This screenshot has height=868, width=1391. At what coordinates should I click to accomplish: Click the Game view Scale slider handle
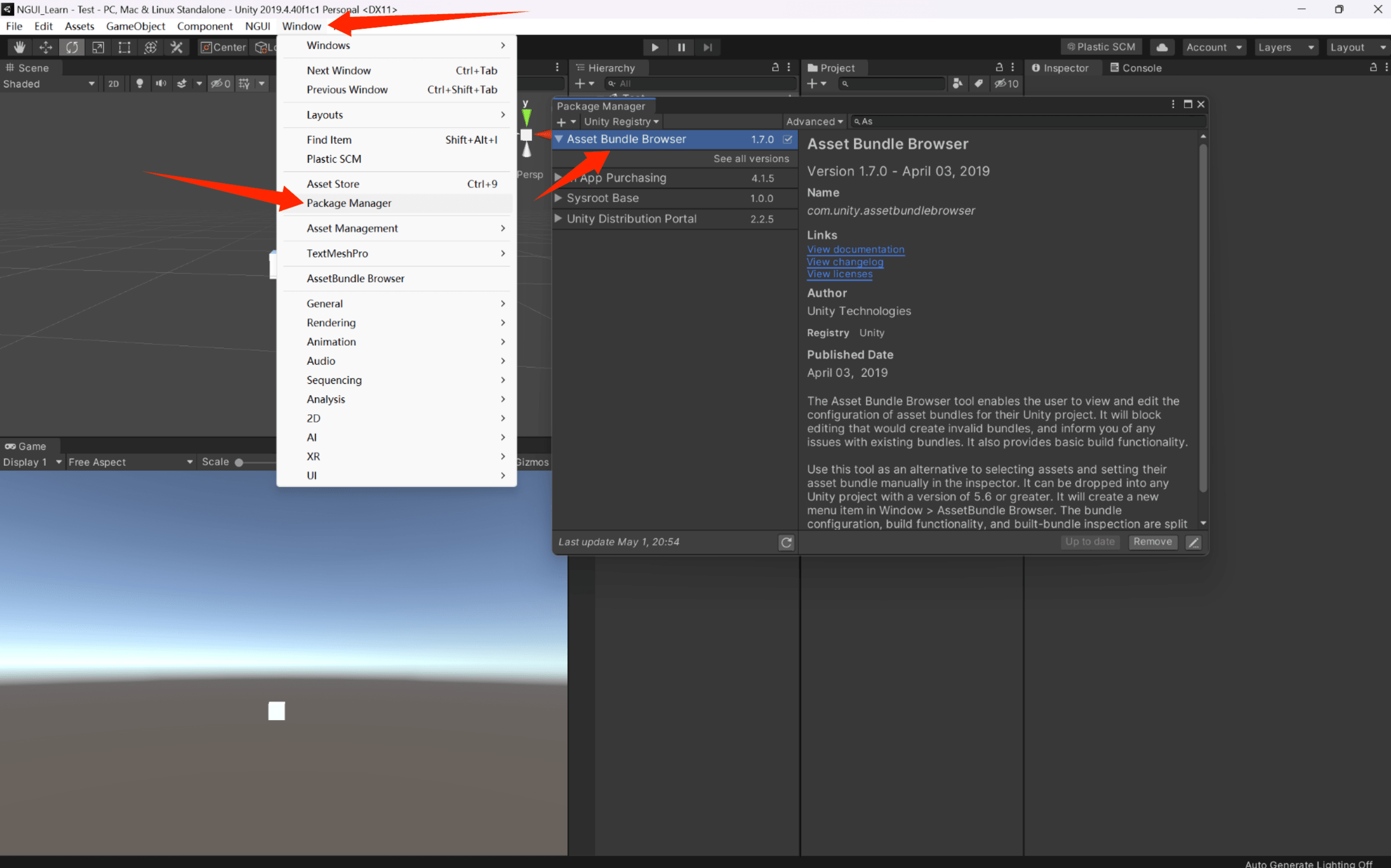point(239,462)
